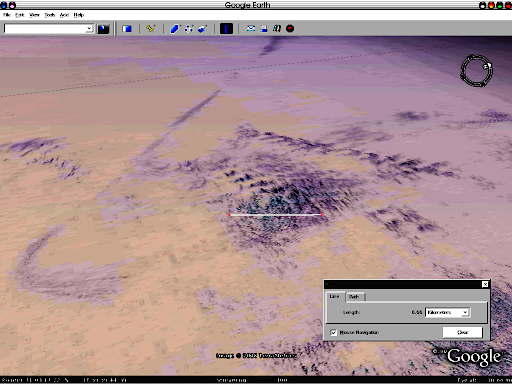Open the File menu
Image resolution: width=512 pixels, height=384 pixels.
7,15
